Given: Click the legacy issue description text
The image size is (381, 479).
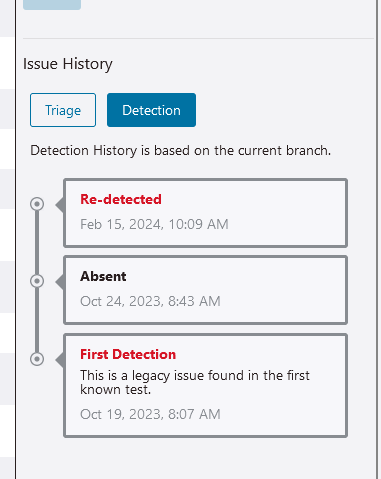Looking at the screenshot, I should coord(195,382).
